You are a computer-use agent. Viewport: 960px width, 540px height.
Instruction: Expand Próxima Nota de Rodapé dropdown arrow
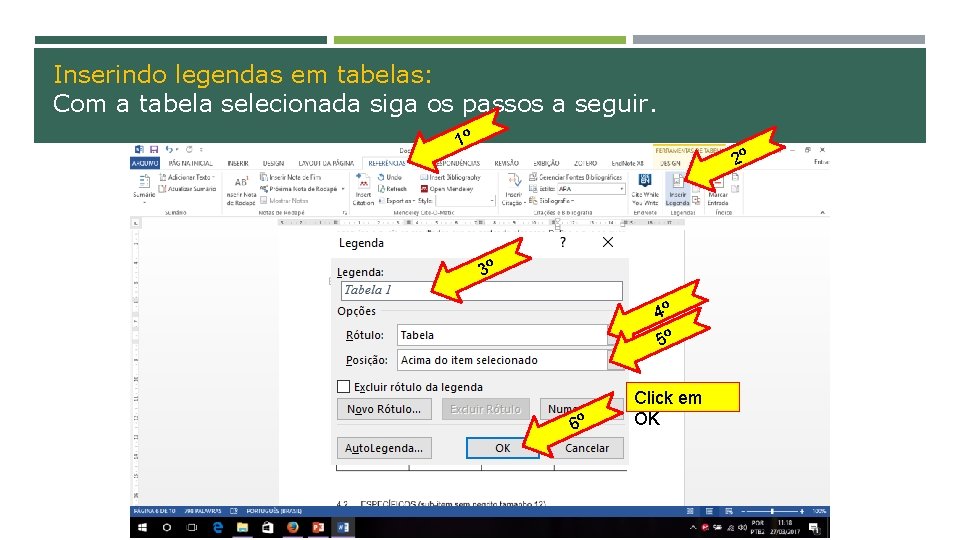tap(343, 189)
